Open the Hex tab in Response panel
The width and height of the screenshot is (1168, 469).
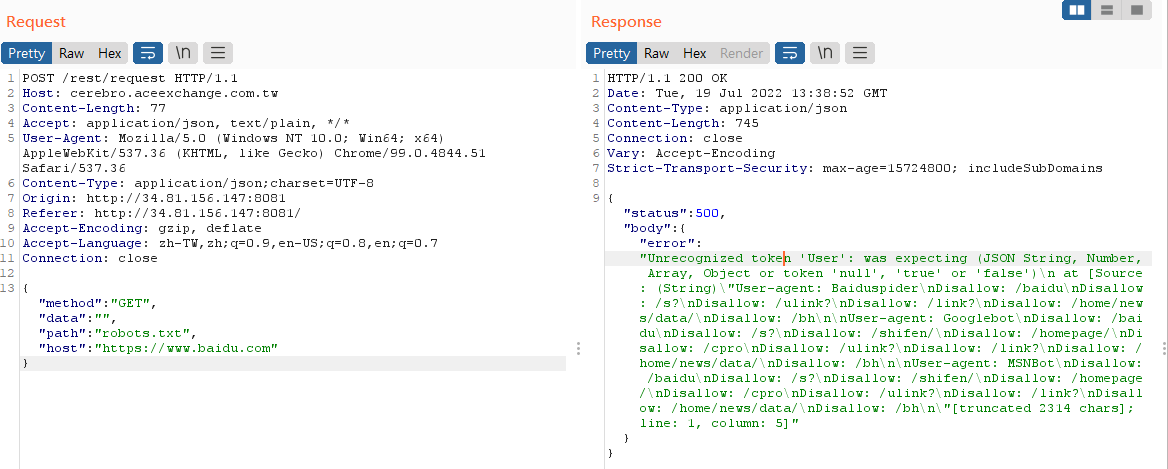[x=694, y=53]
